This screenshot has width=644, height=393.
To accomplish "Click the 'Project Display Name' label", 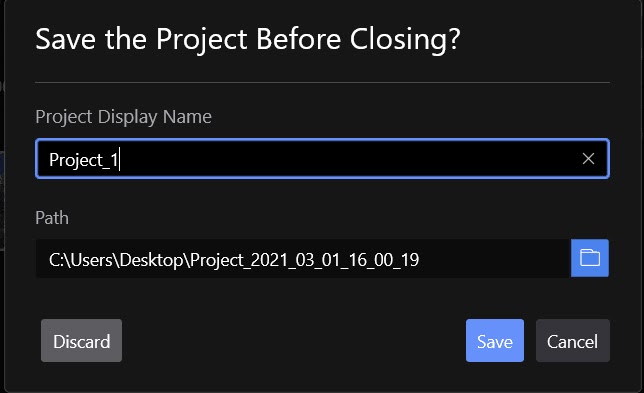I will click(x=123, y=117).
